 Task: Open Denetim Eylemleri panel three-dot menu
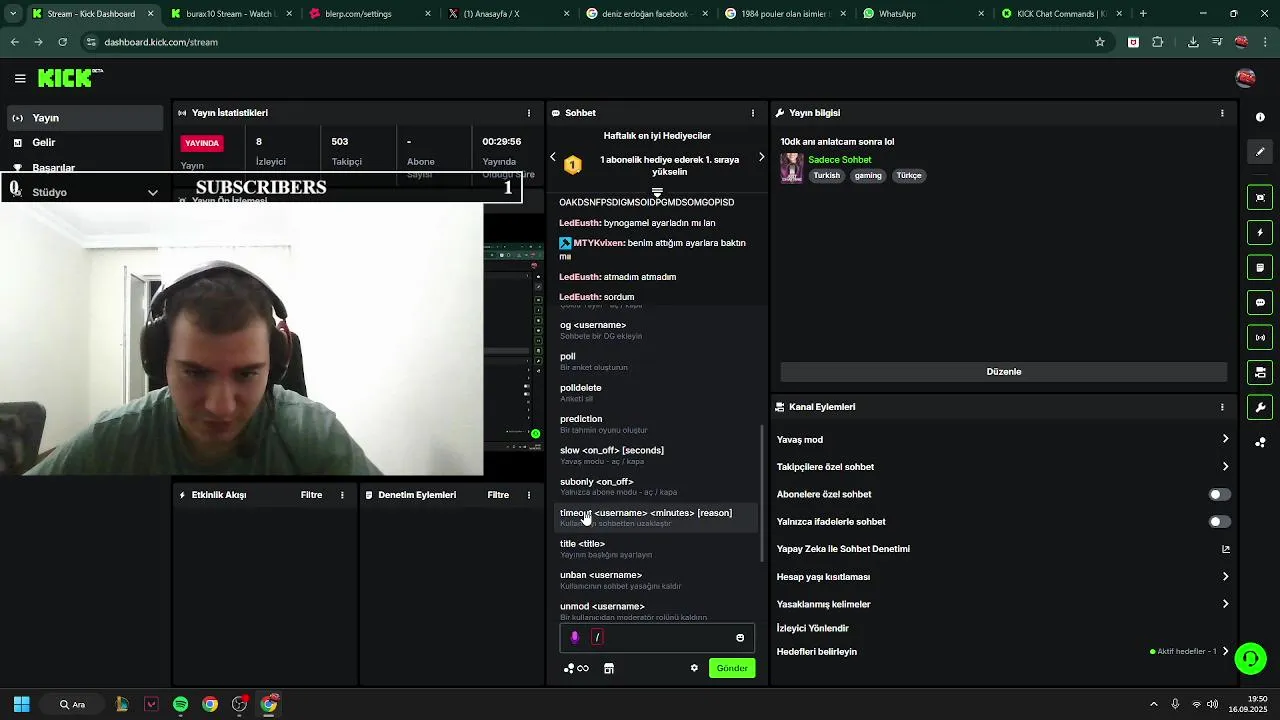[x=529, y=495]
